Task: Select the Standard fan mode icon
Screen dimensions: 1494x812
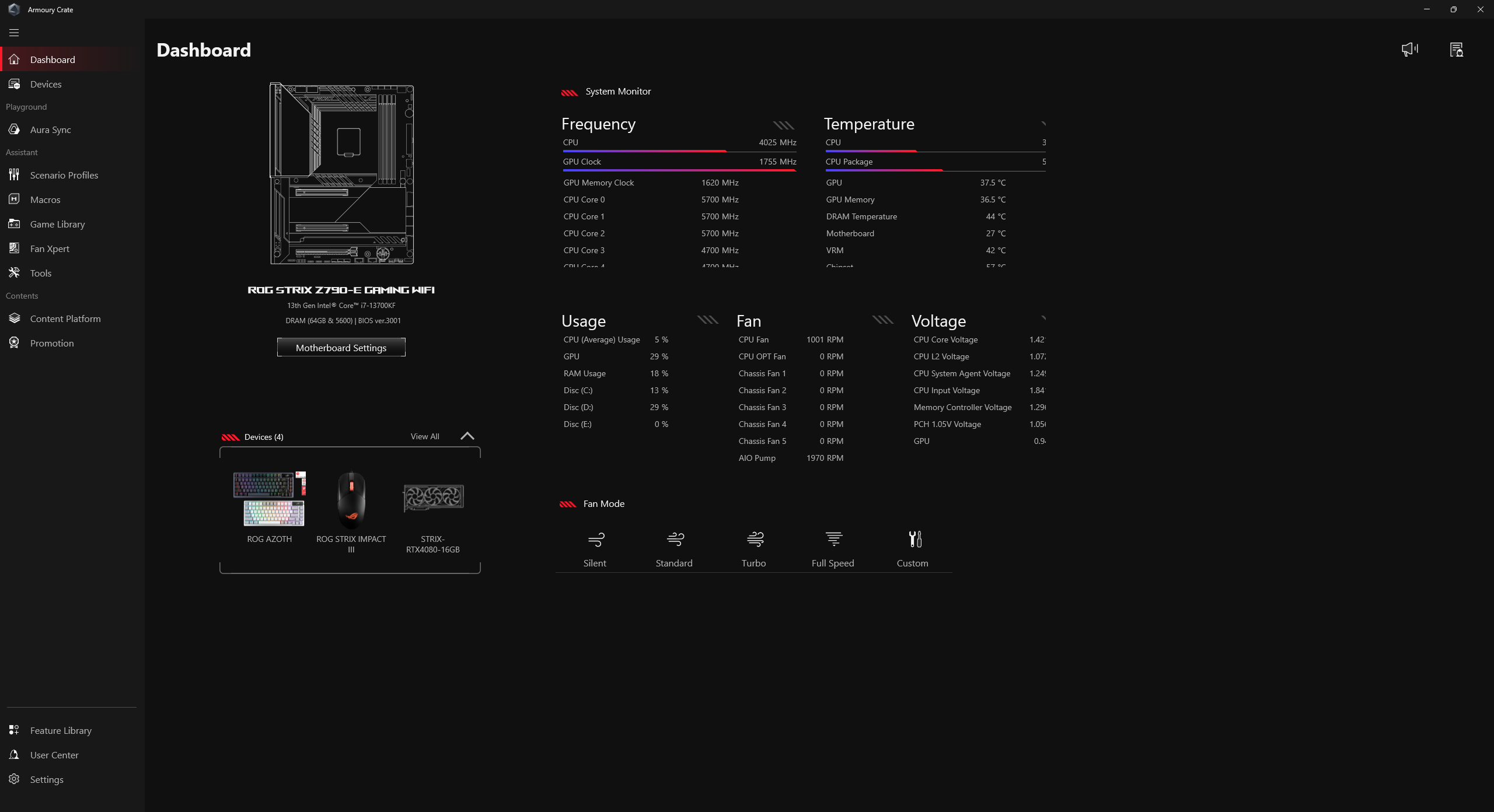Action: pos(675,540)
